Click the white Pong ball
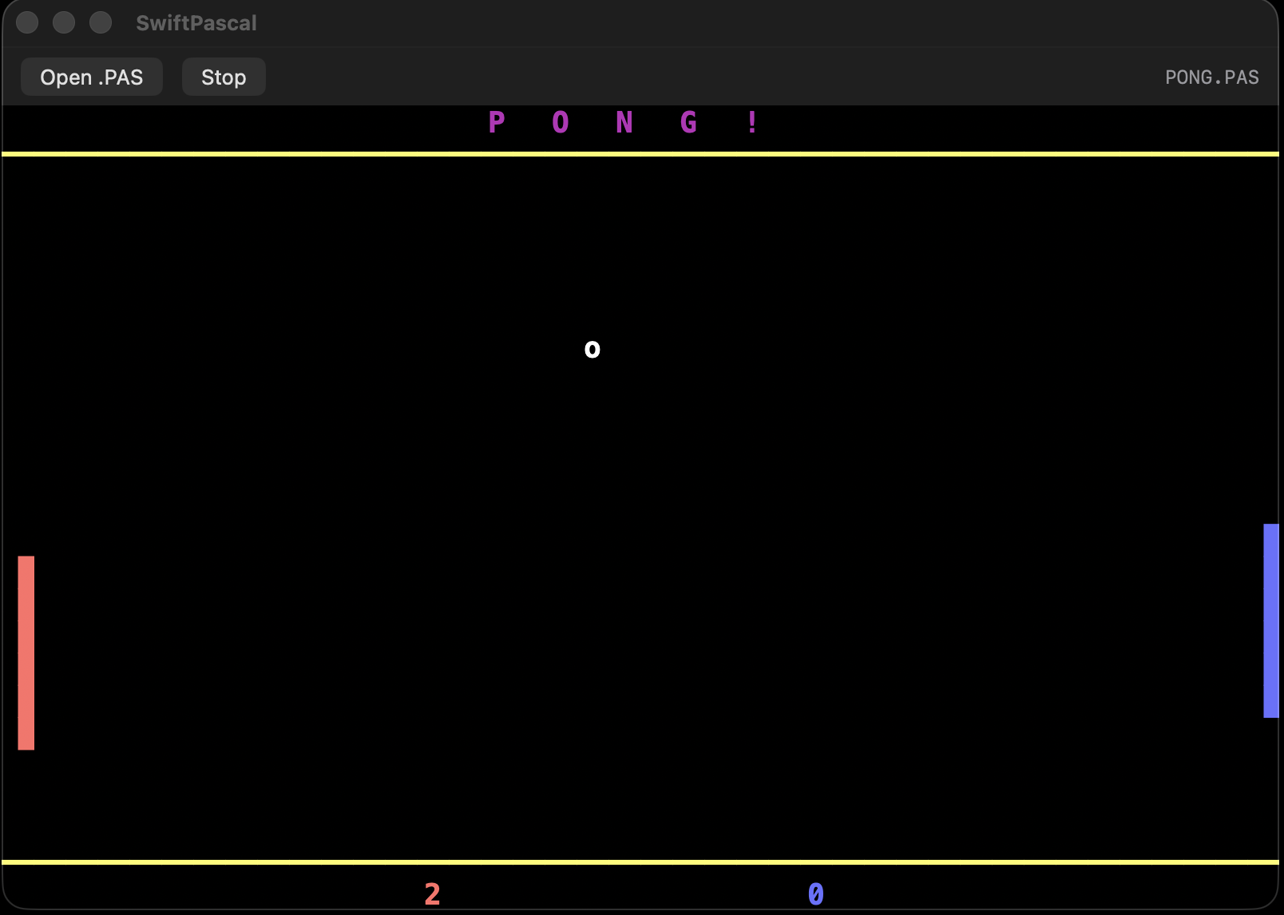Screen dimensions: 1284x915 592,349
